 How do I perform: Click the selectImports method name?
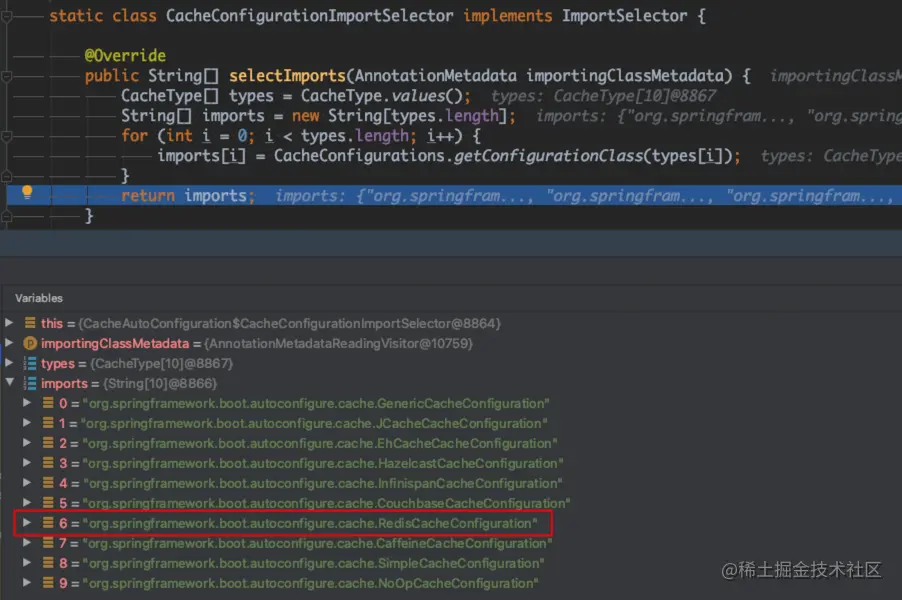tap(287, 76)
